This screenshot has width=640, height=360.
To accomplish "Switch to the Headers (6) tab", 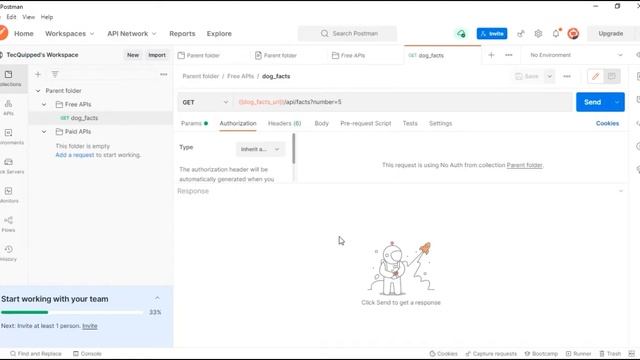I will 284,123.
